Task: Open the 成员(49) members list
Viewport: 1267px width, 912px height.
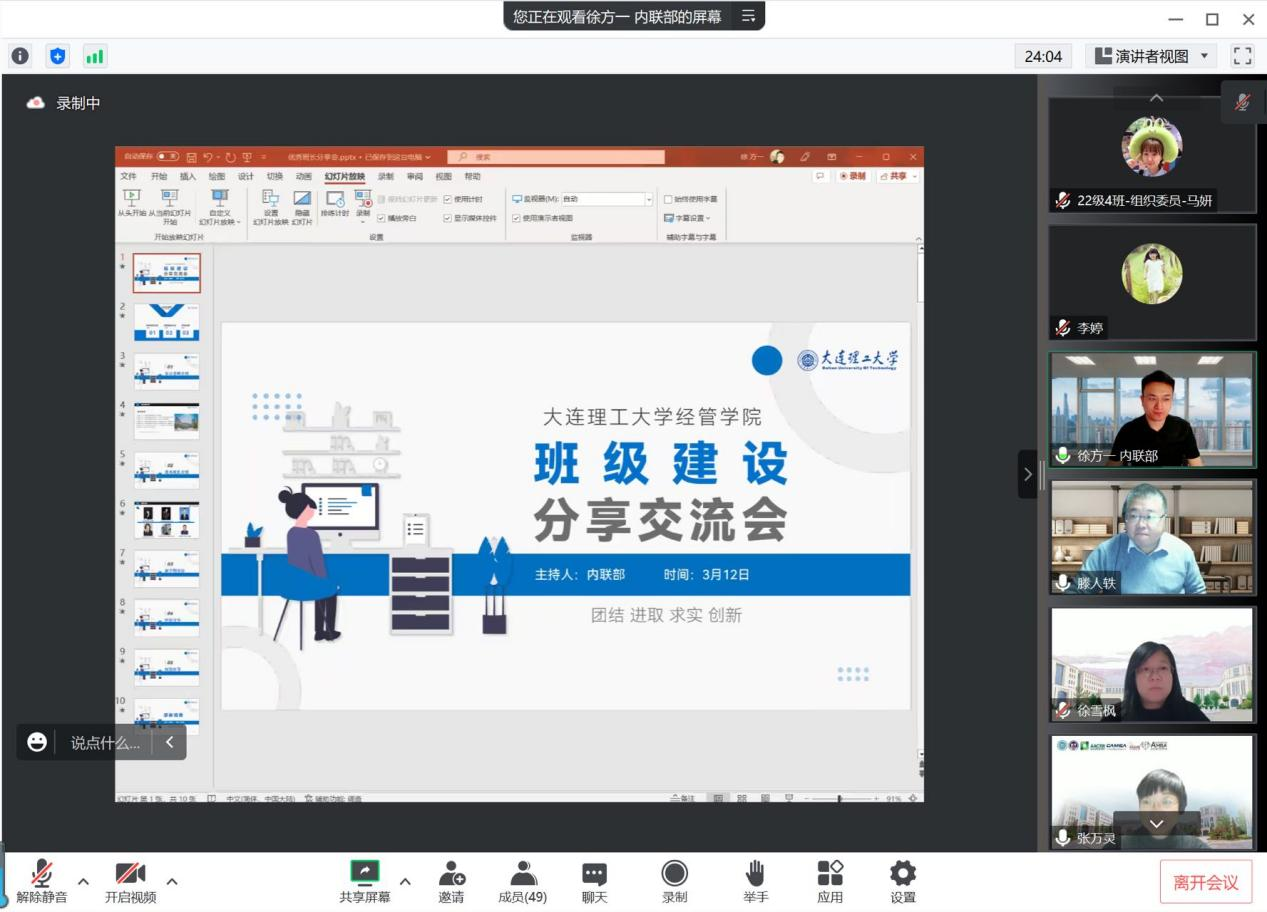Action: click(x=522, y=881)
